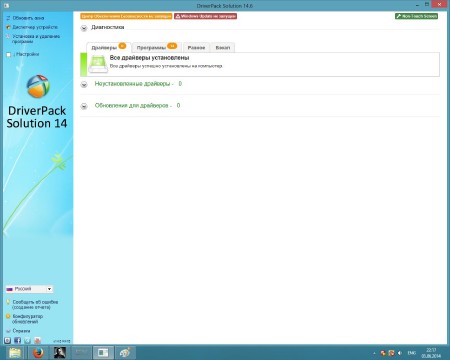Image resolution: width=450 pixels, height=360 pixels.
Task: Click the Обновления для драйверов - 0 text
Action: [137, 105]
